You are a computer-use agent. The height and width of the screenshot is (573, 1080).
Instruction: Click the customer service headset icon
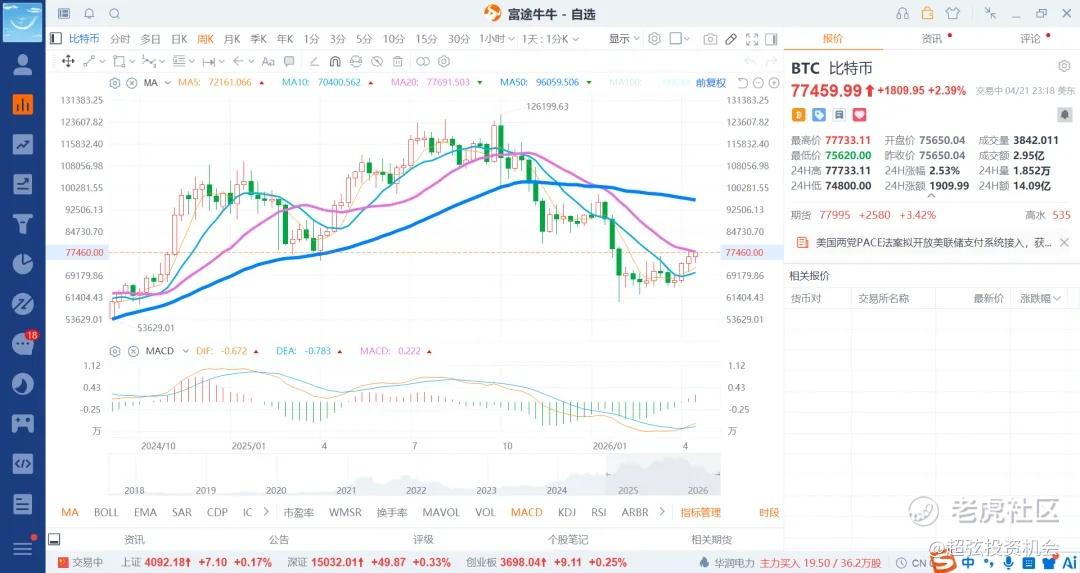903,14
